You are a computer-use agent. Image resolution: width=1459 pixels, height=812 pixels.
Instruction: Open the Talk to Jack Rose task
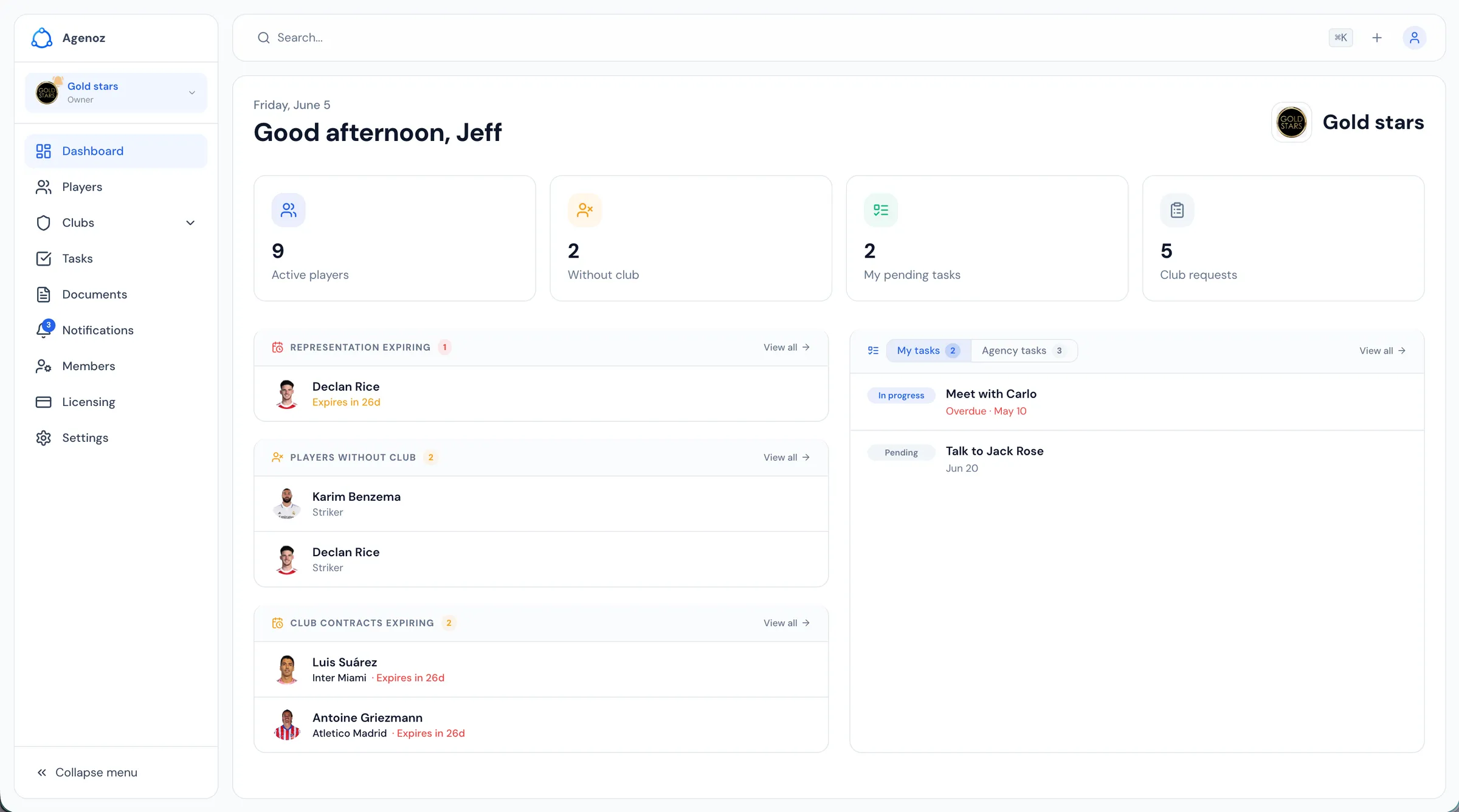tap(1137, 459)
